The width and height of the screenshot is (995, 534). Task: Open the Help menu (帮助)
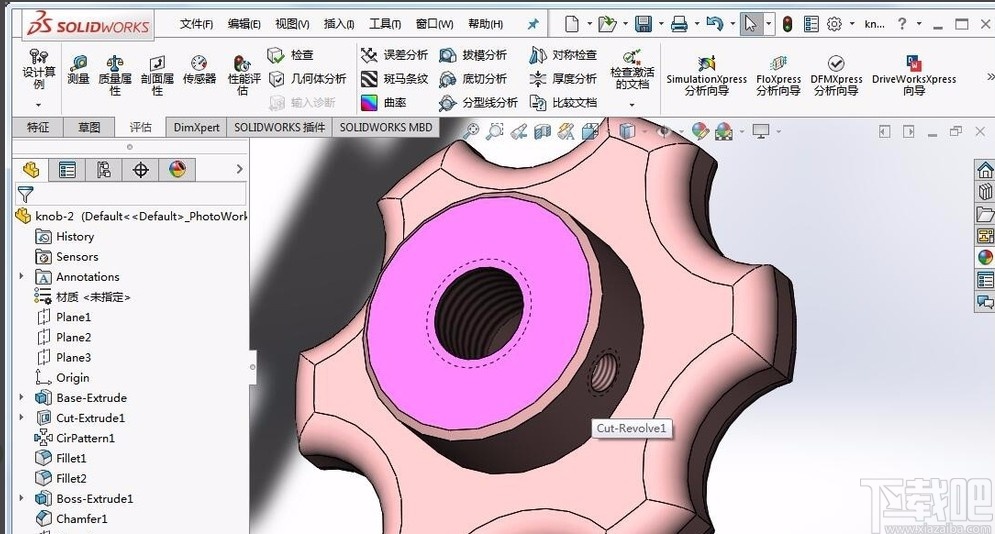pyautogui.click(x=485, y=24)
